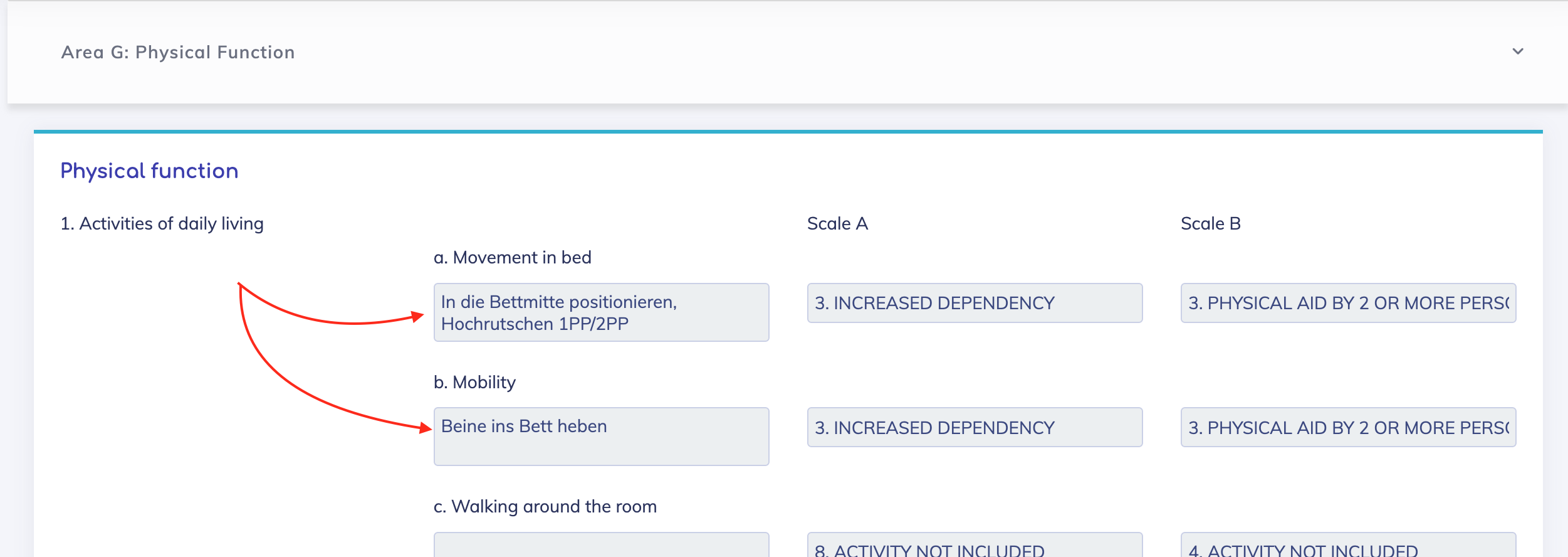Focus the Mobility notes field 'Beine ins Bett heben'
The height and width of the screenshot is (557, 1568).
601,437
